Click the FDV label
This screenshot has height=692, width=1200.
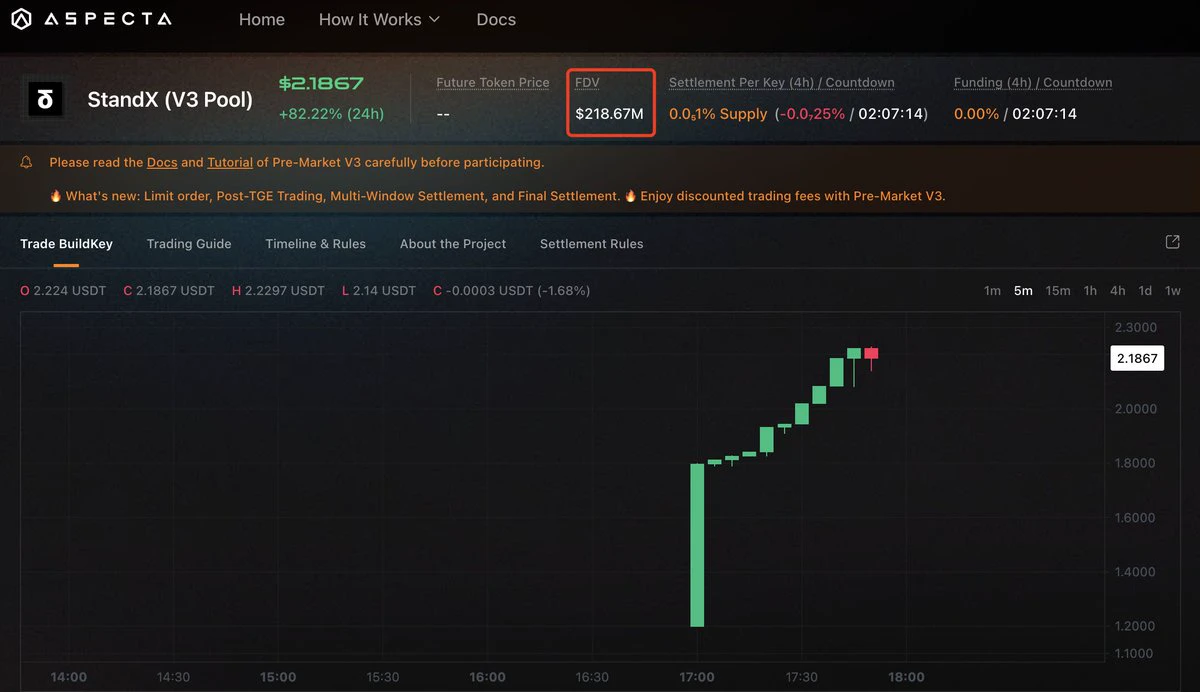[x=587, y=83]
